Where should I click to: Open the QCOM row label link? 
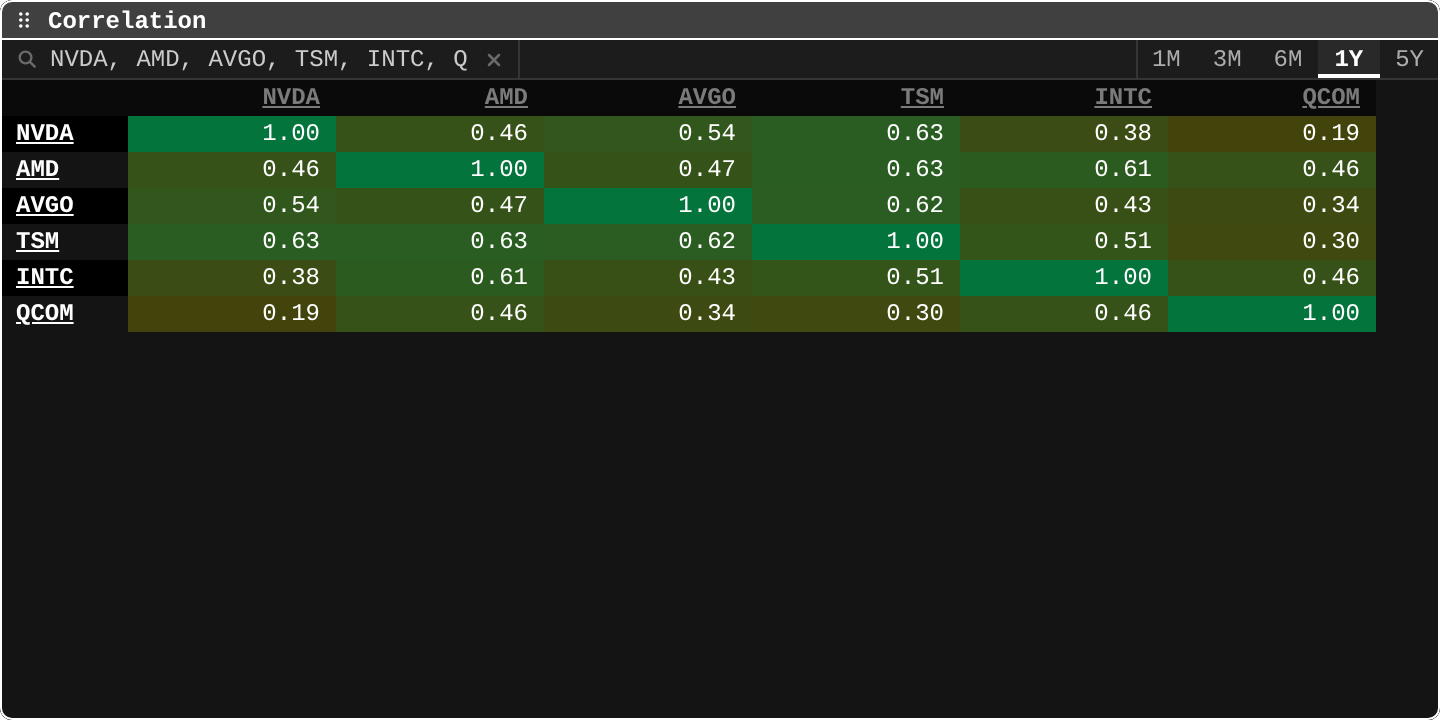(x=45, y=313)
